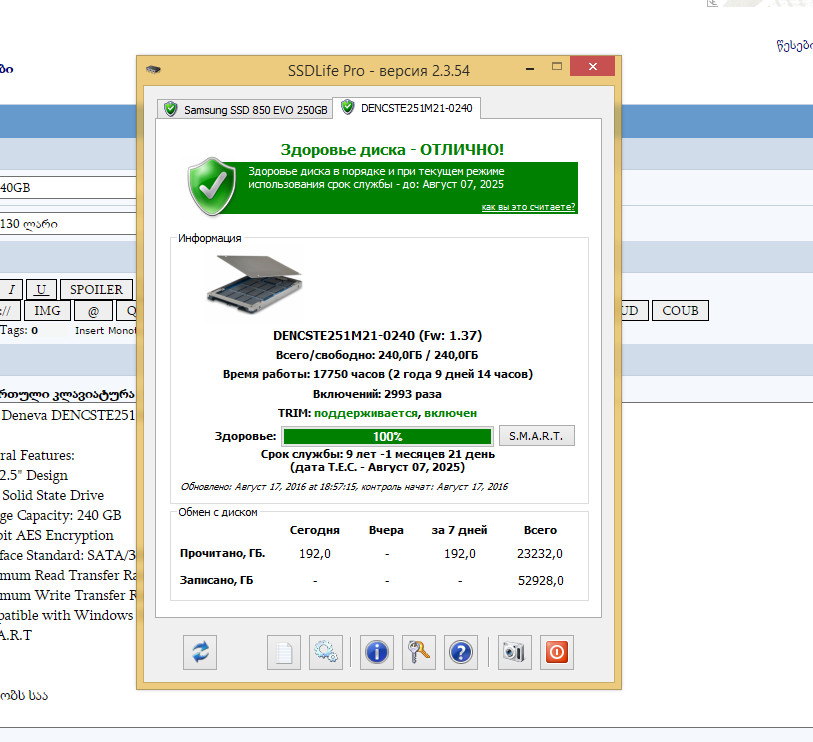
Task: Click 'Записано, ГБ' row label
Action: click(217, 580)
